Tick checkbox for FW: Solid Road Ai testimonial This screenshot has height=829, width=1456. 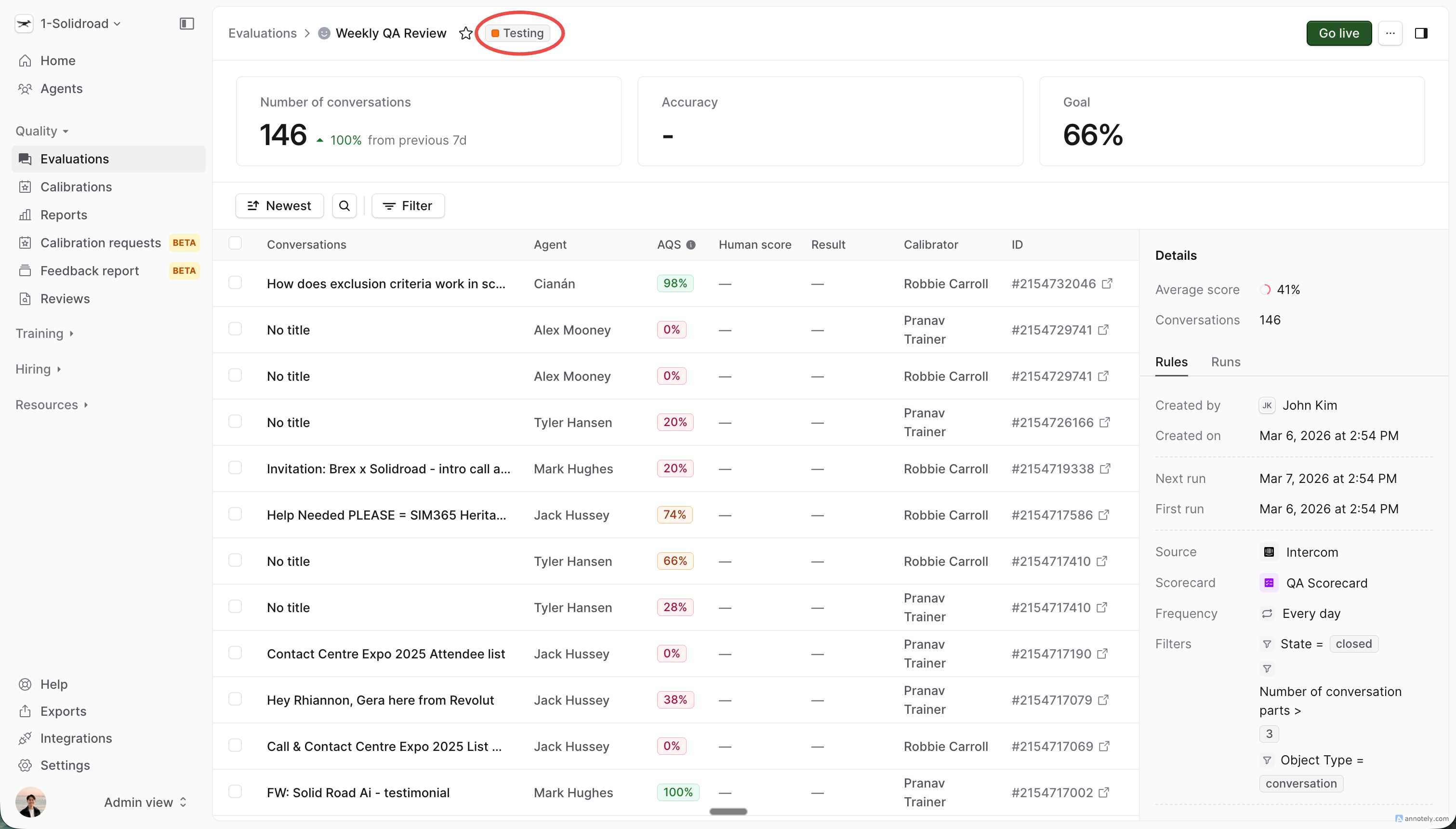pos(235,791)
